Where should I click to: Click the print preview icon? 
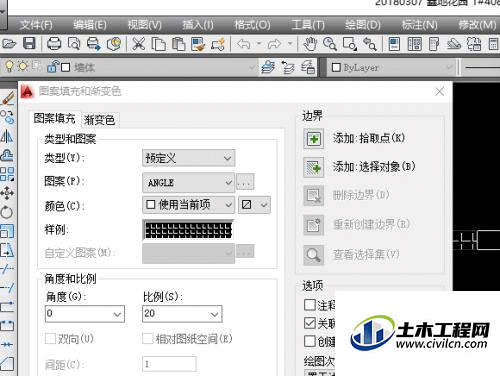(x=74, y=44)
